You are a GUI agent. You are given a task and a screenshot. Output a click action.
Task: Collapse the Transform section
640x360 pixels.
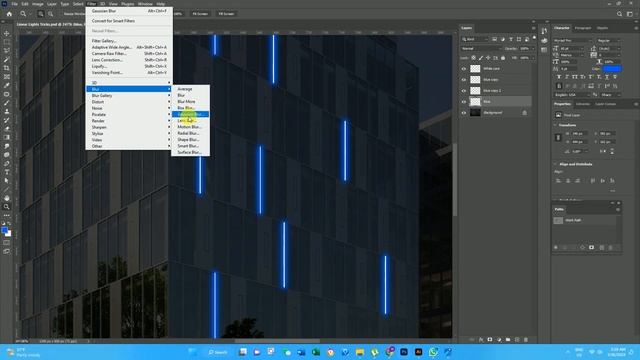pos(555,125)
